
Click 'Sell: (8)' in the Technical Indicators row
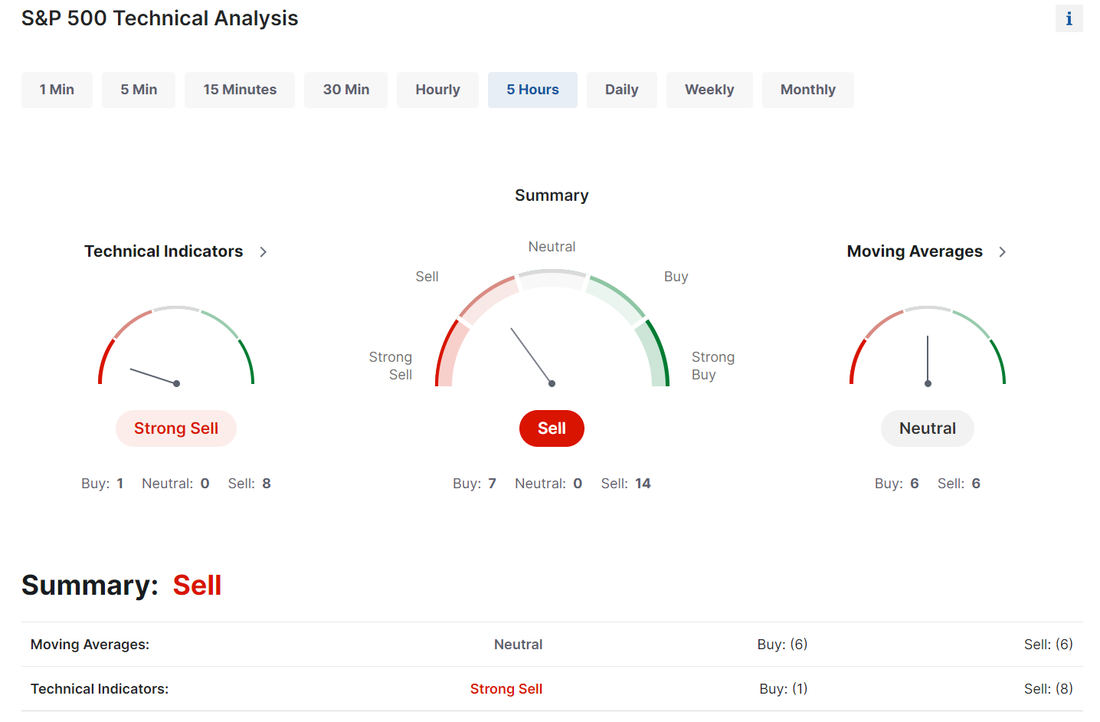click(1048, 689)
